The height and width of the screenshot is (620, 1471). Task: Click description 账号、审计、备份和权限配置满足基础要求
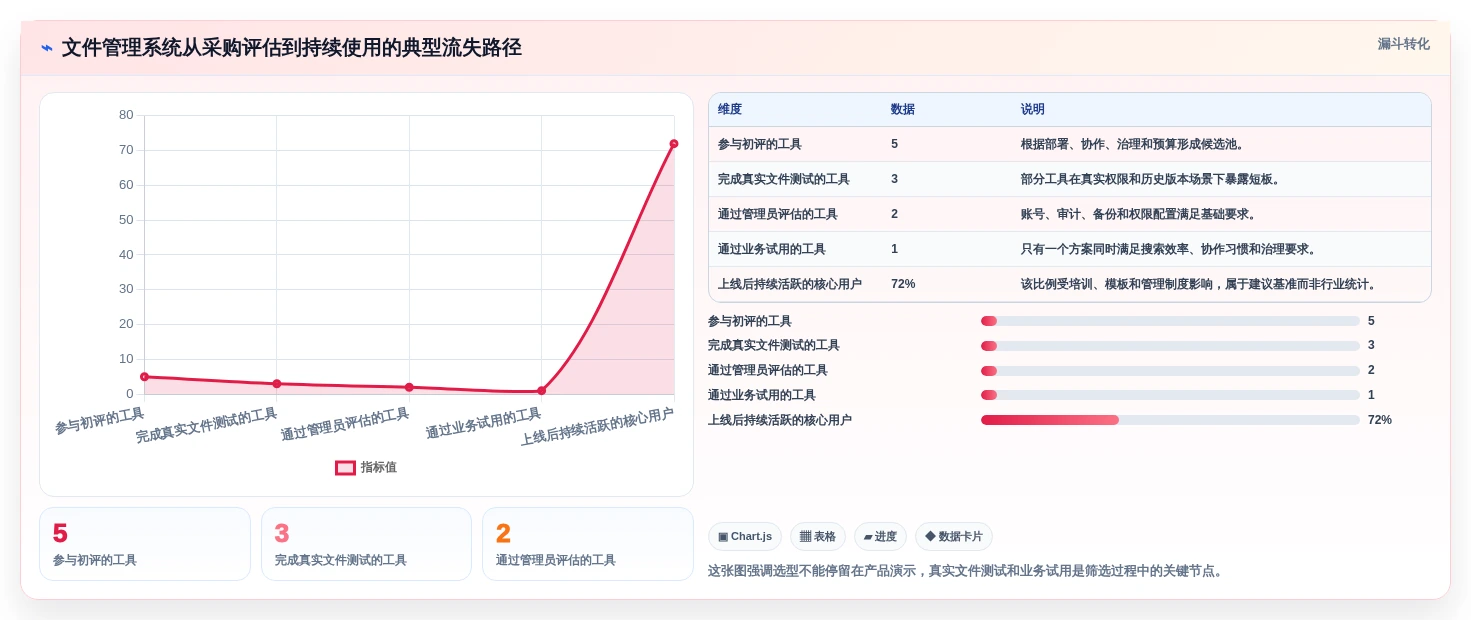[x=1141, y=214]
